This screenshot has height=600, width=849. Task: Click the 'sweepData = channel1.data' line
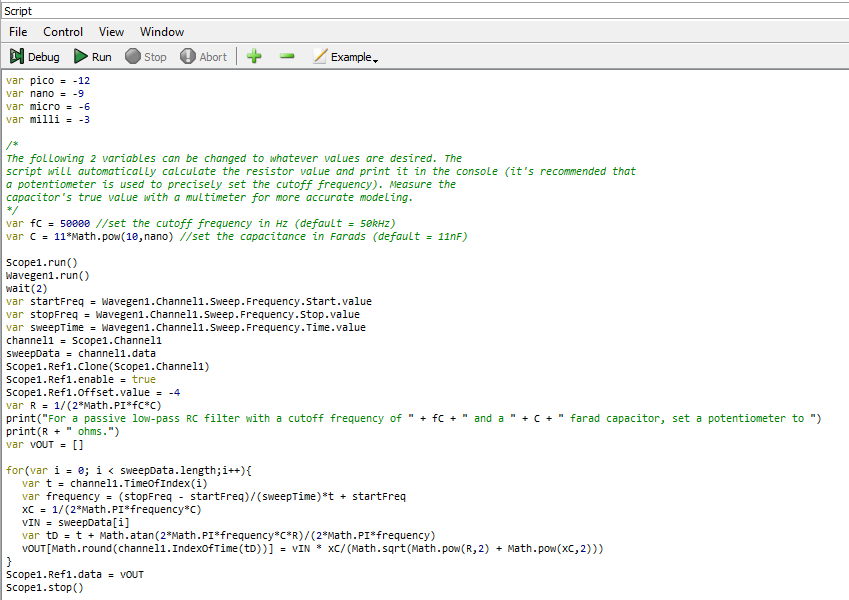81,354
